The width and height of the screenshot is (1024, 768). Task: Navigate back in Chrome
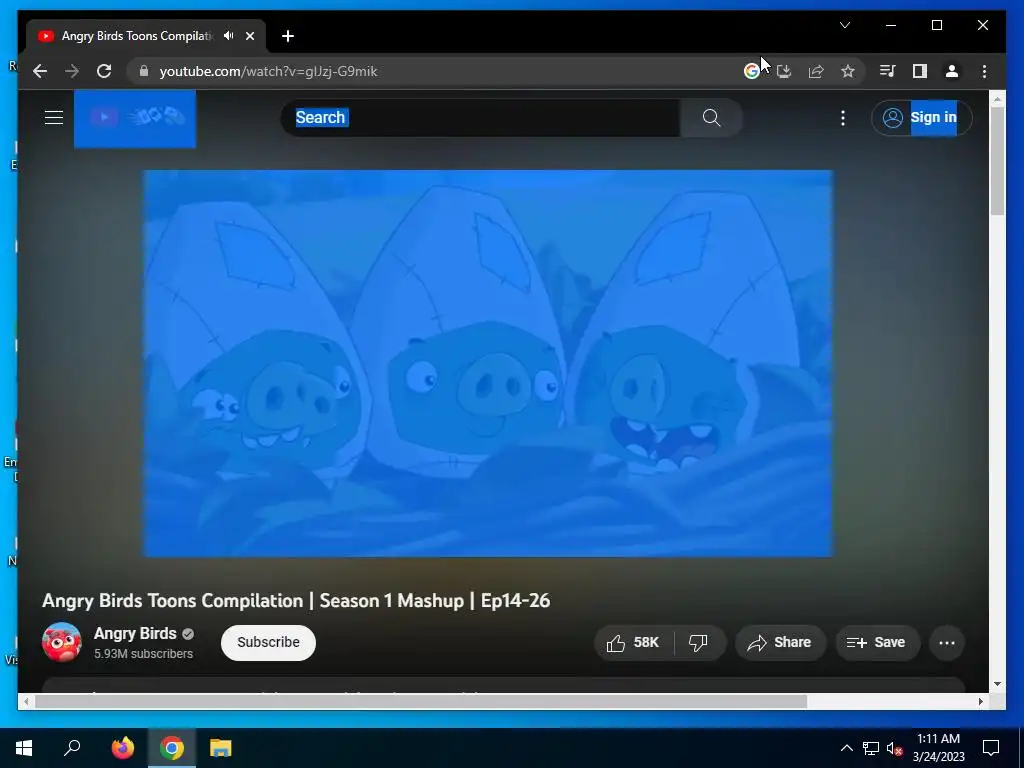point(40,71)
